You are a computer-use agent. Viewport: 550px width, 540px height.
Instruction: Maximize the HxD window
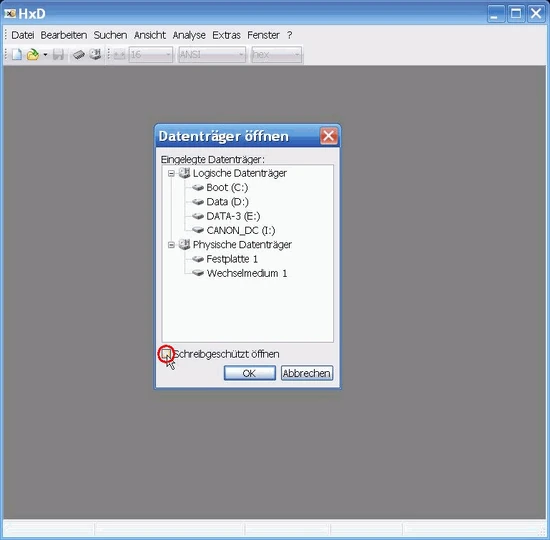pos(516,14)
